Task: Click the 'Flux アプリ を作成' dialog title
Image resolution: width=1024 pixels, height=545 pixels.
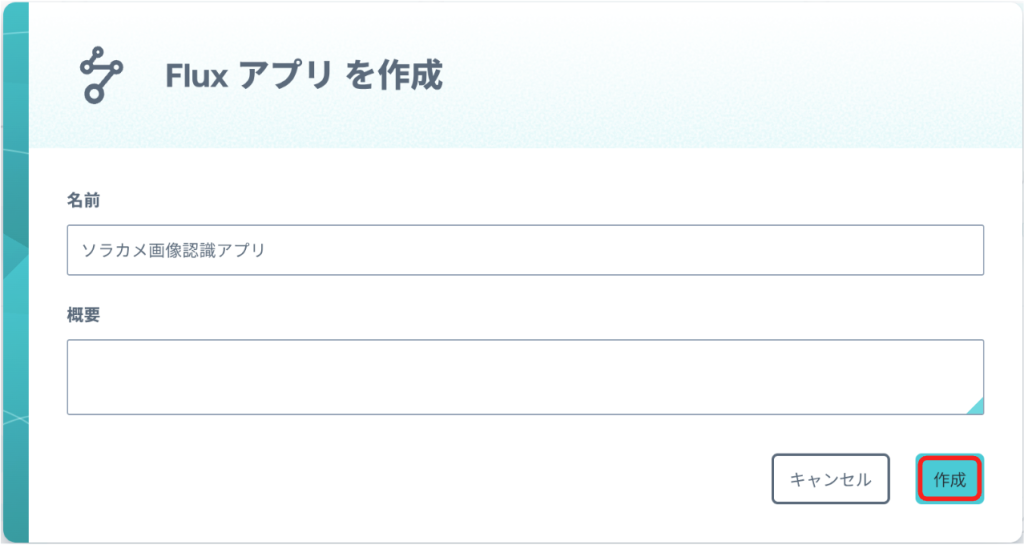Action: [304, 75]
